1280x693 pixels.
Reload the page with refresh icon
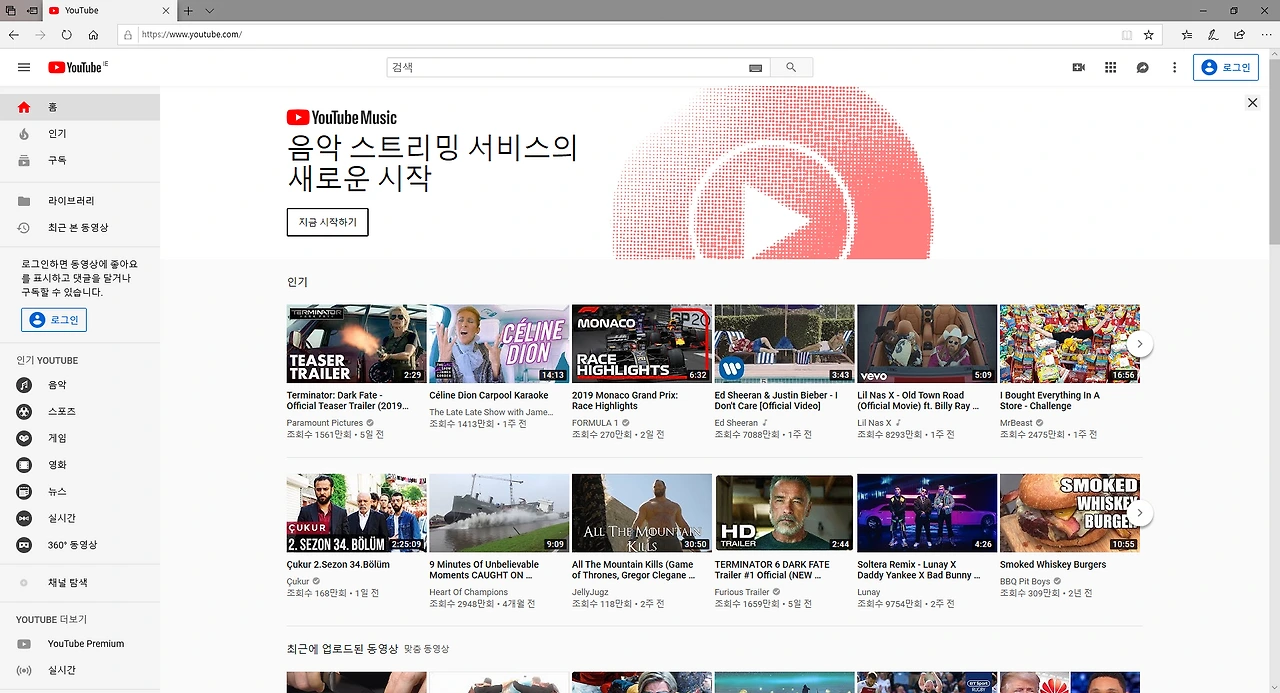pos(66,34)
